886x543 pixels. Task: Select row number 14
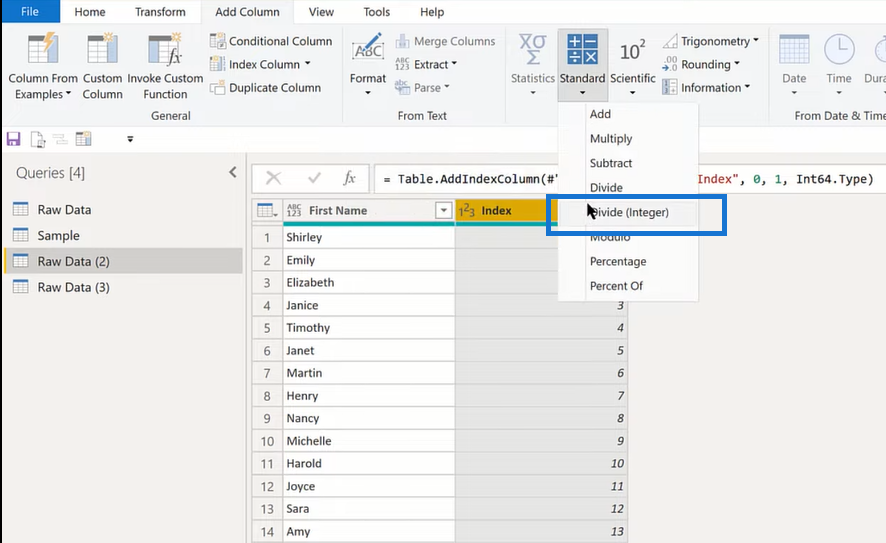tap(267, 532)
